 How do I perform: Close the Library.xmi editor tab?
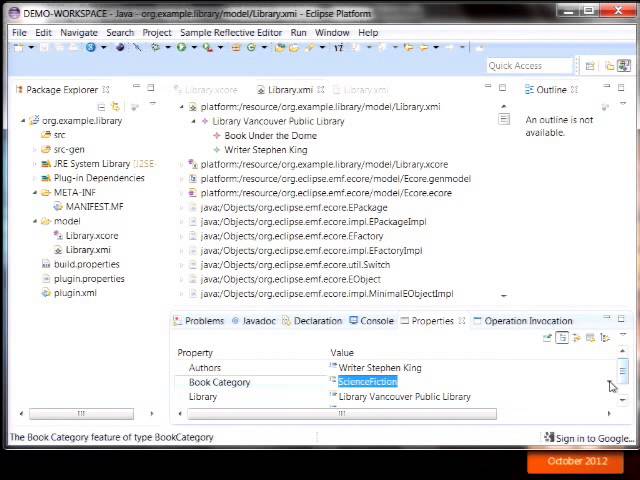tap(321, 89)
